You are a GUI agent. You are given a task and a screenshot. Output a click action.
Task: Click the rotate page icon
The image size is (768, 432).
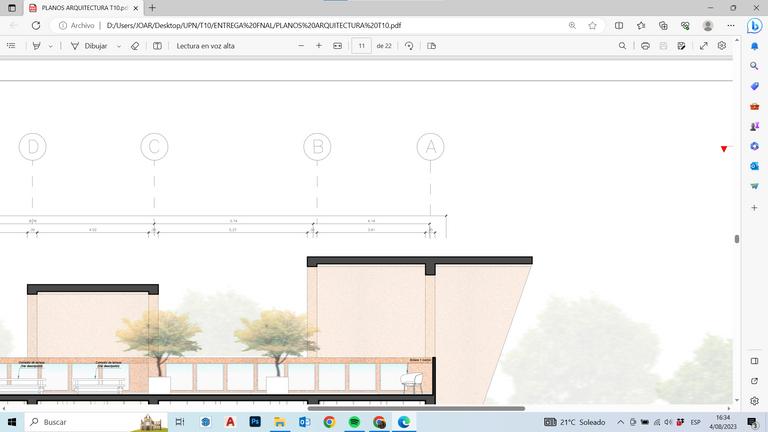point(409,46)
